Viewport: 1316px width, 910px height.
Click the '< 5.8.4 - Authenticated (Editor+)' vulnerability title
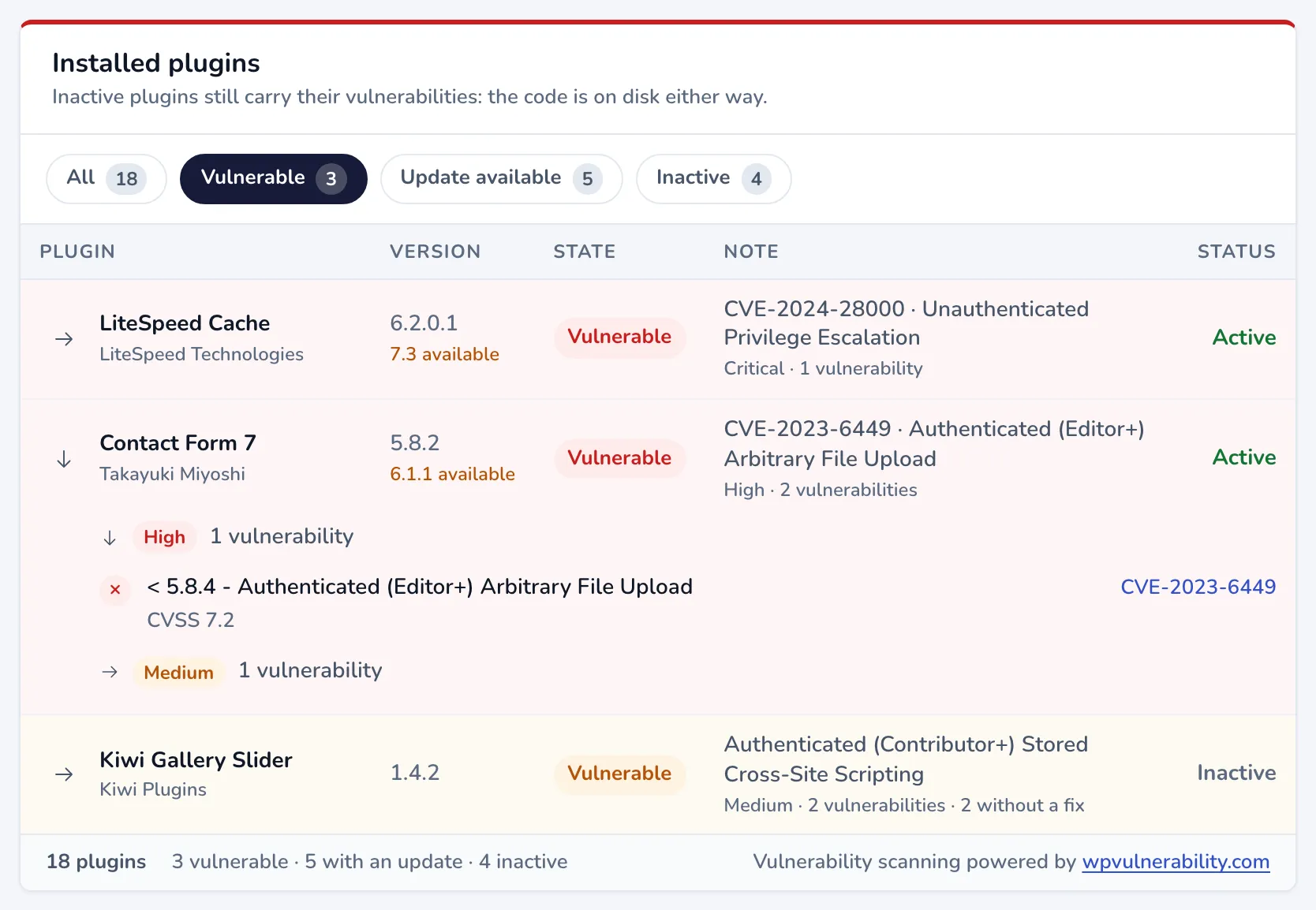(420, 587)
